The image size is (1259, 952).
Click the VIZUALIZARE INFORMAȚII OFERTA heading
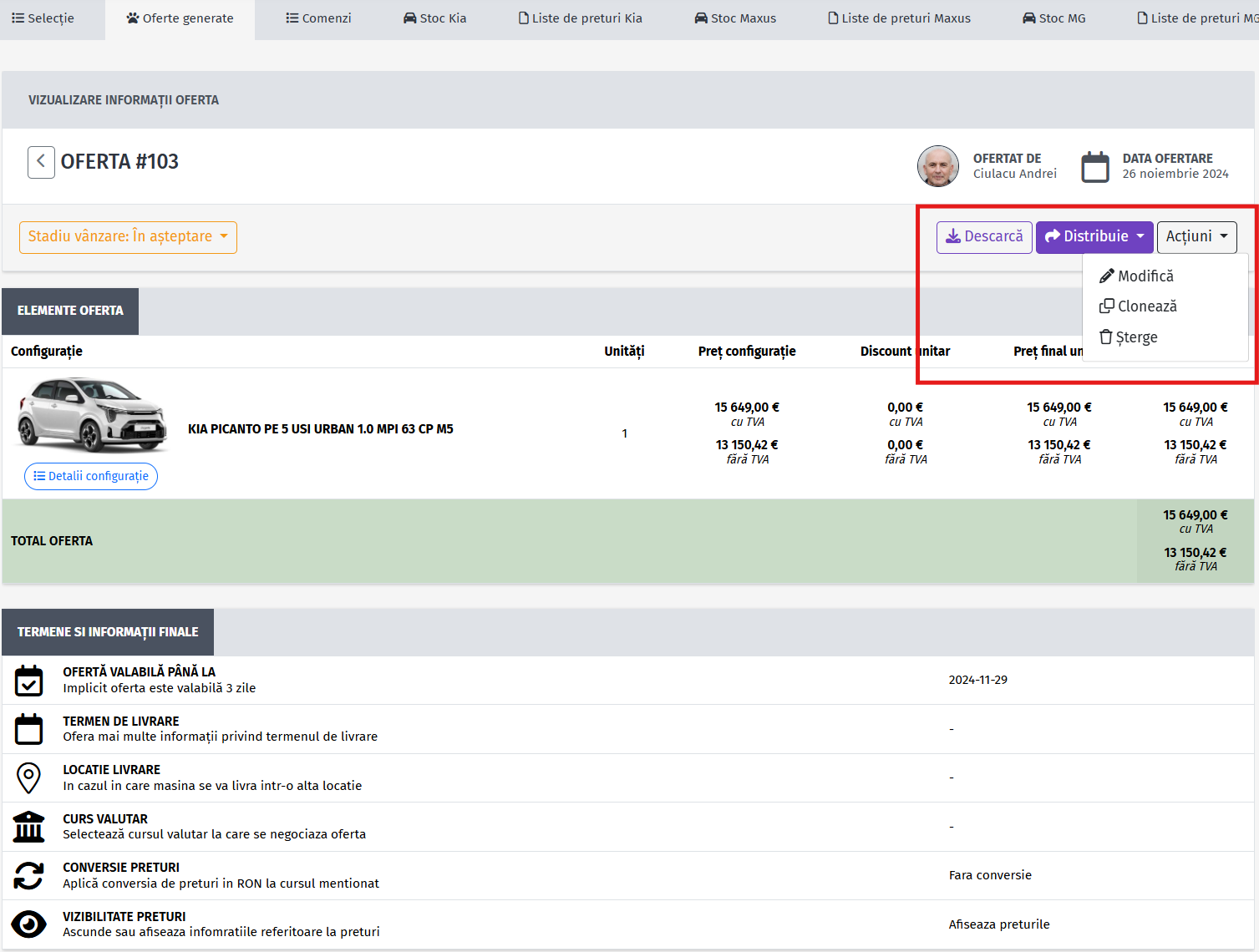[x=124, y=100]
